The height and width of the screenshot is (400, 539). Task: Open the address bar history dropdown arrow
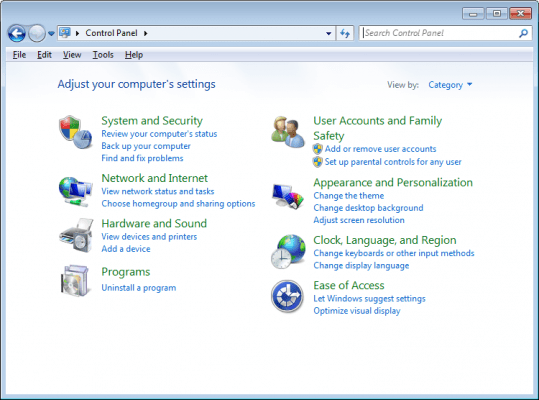click(329, 33)
